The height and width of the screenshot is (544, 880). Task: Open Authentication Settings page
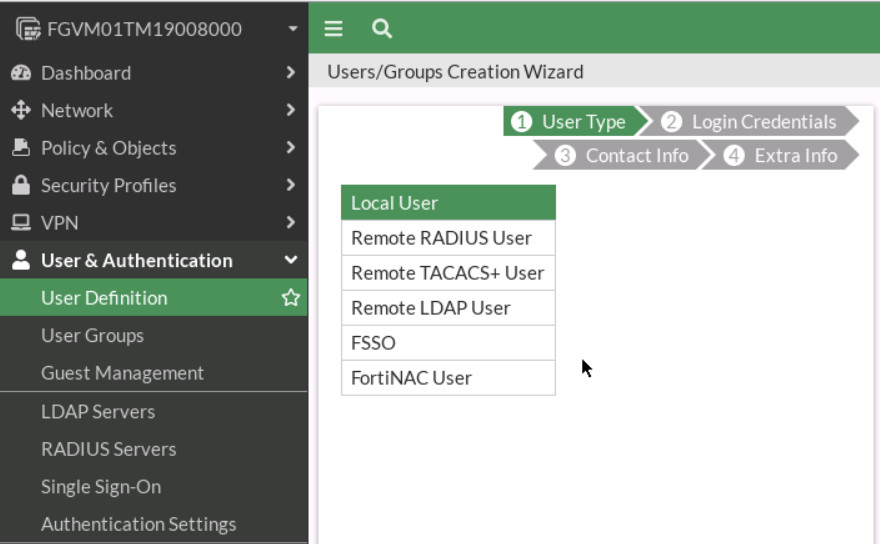(x=138, y=524)
